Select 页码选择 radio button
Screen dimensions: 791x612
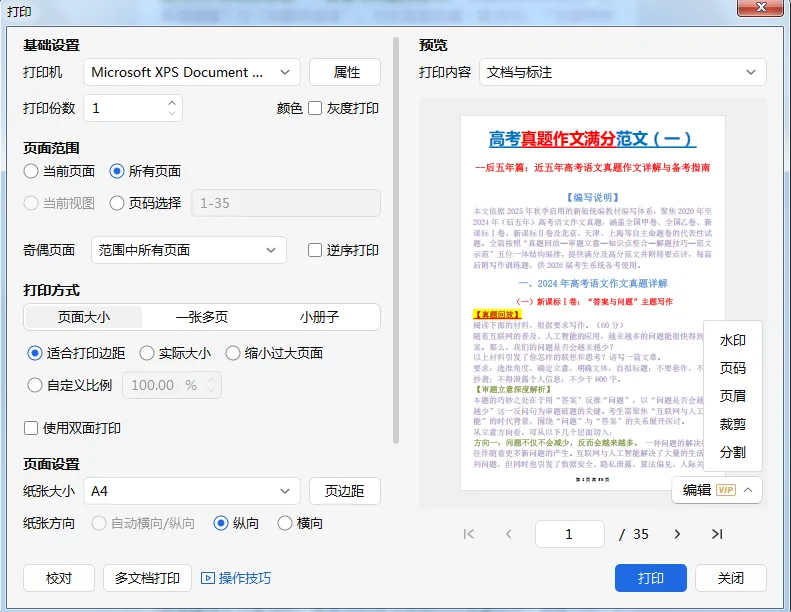point(117,203)
